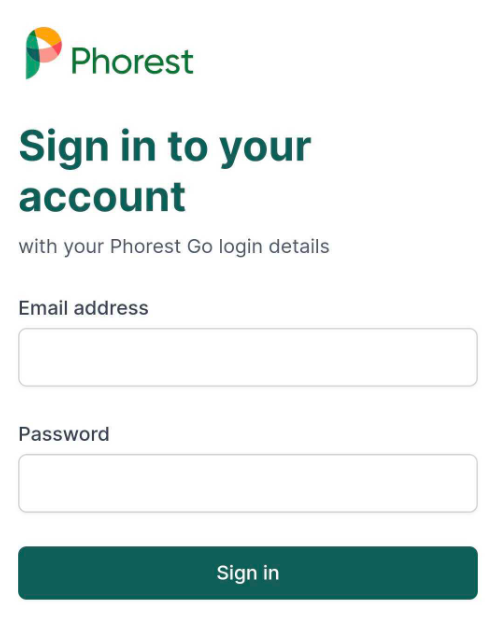
Task: Select the text box under Email address
Action: [247, 357]
